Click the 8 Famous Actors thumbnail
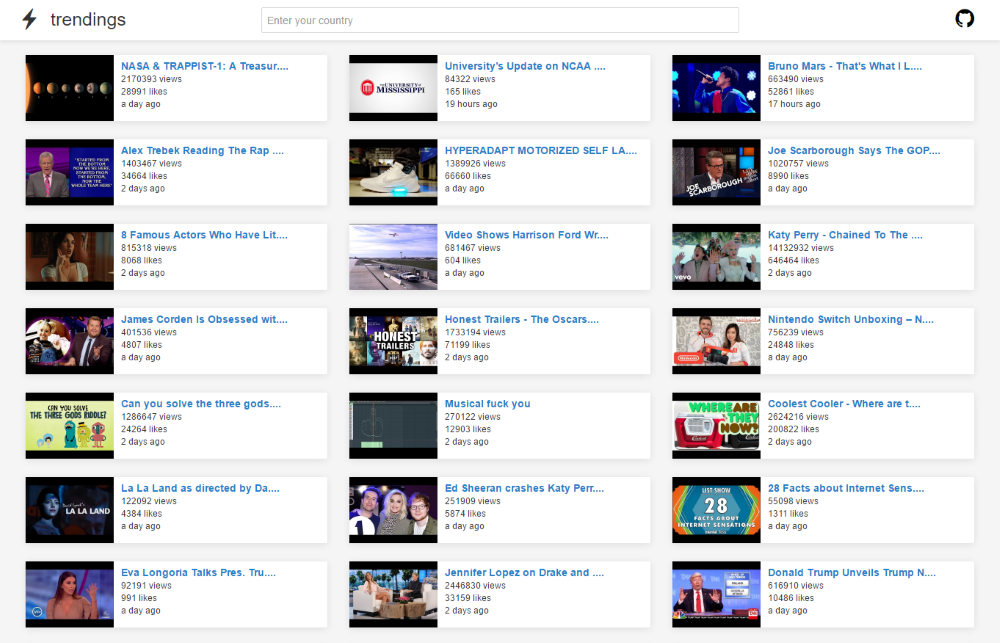This screenshot has width=1000, height=643. [70, 257]
